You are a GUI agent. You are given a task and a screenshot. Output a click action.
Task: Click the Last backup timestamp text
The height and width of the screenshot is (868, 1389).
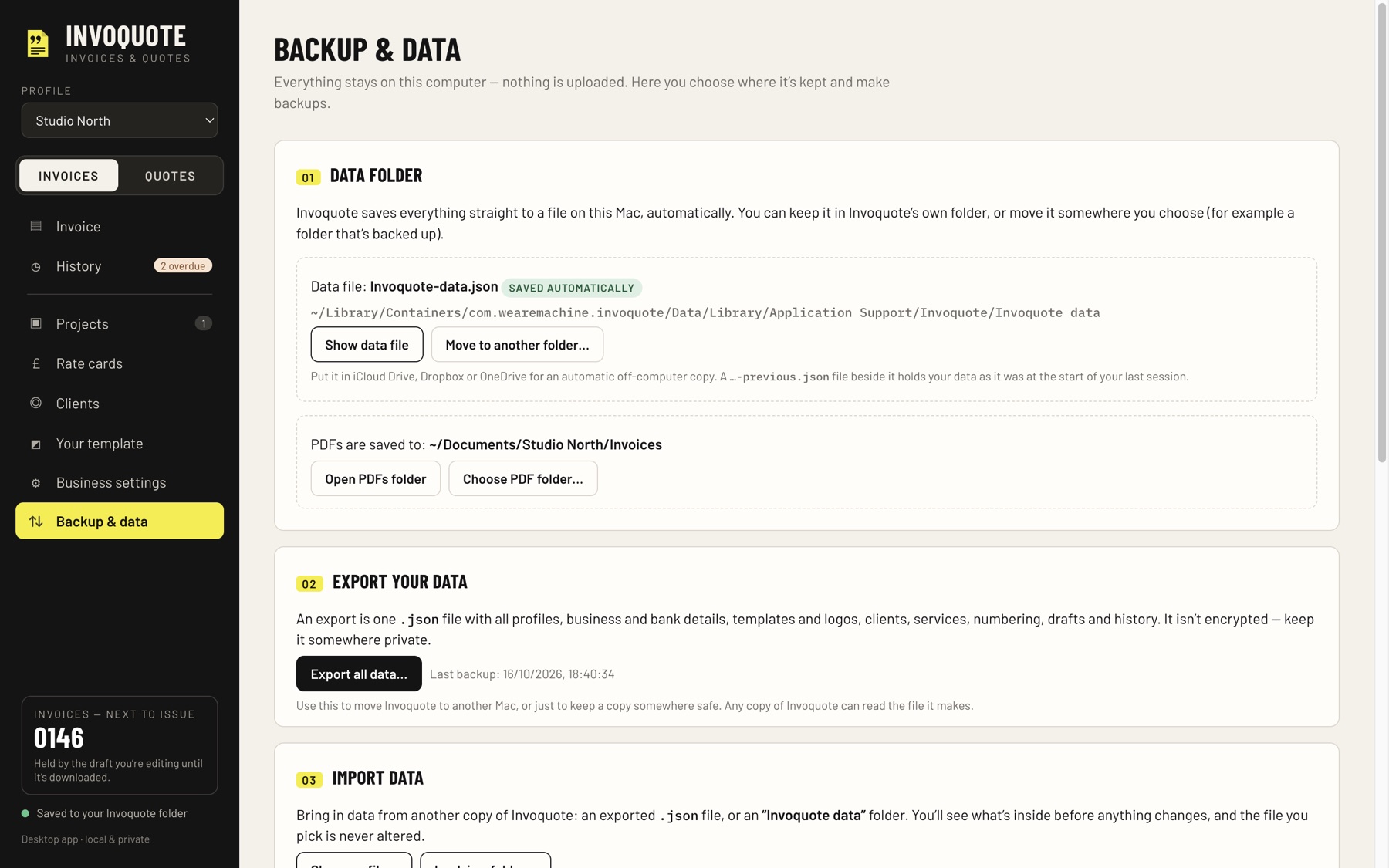click(x=522, y=674)
